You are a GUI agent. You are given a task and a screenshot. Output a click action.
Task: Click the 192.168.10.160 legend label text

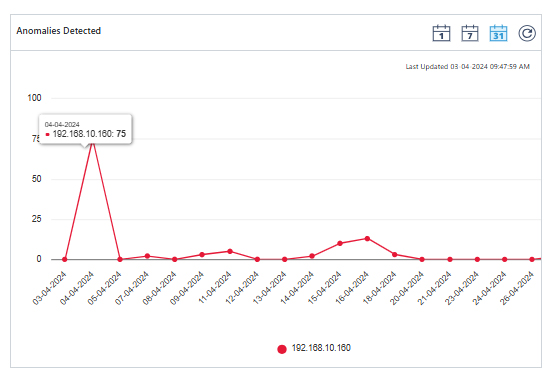click(321, 348)
